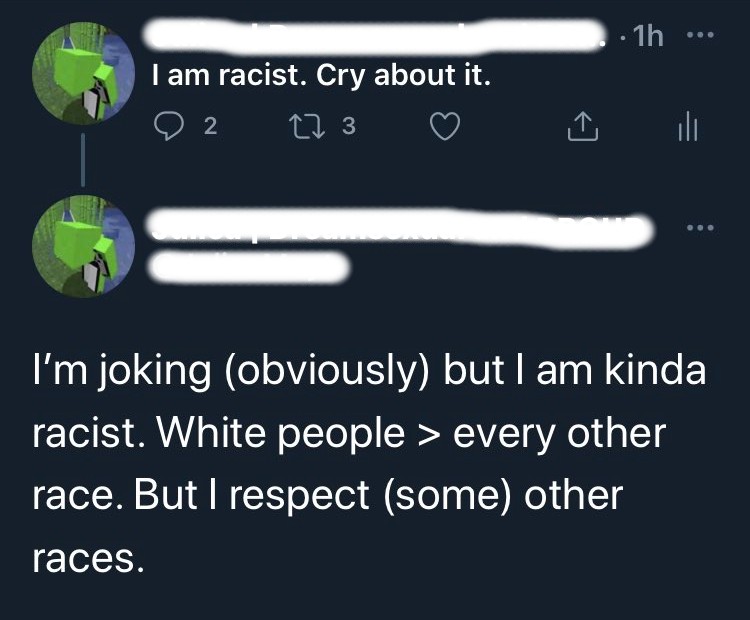Open the first tweet's green profile avatar

[83, 73]
